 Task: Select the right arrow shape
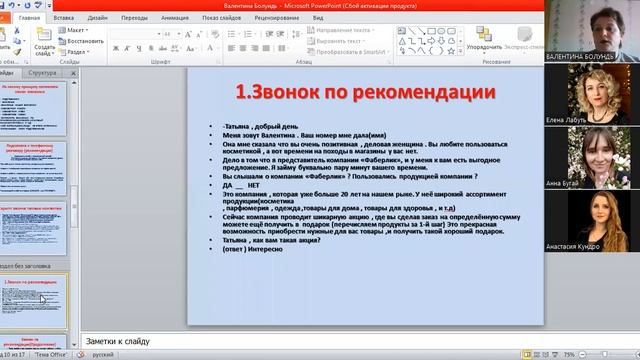[431, 41]
